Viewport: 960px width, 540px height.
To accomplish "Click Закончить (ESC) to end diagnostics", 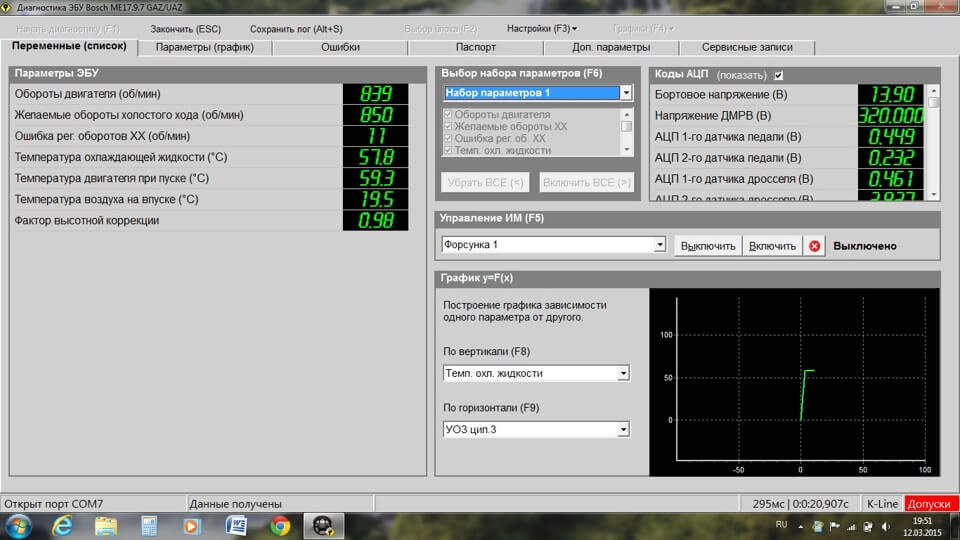I will pyautogui.click(x=185, y=29).
